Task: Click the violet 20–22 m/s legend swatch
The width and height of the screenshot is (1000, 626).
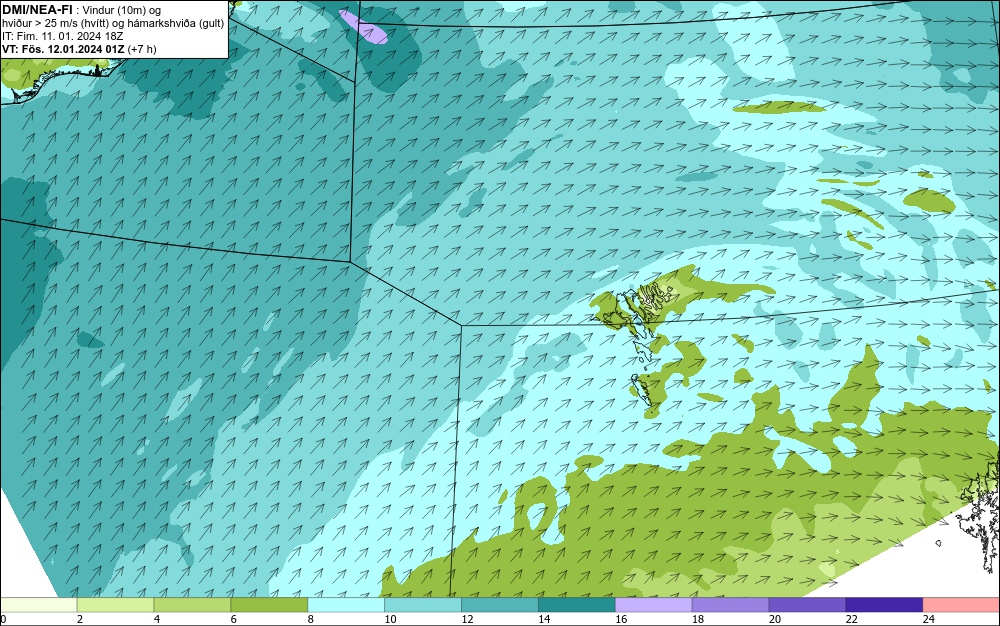Action: pyautogui.click(x=807, y=604)
